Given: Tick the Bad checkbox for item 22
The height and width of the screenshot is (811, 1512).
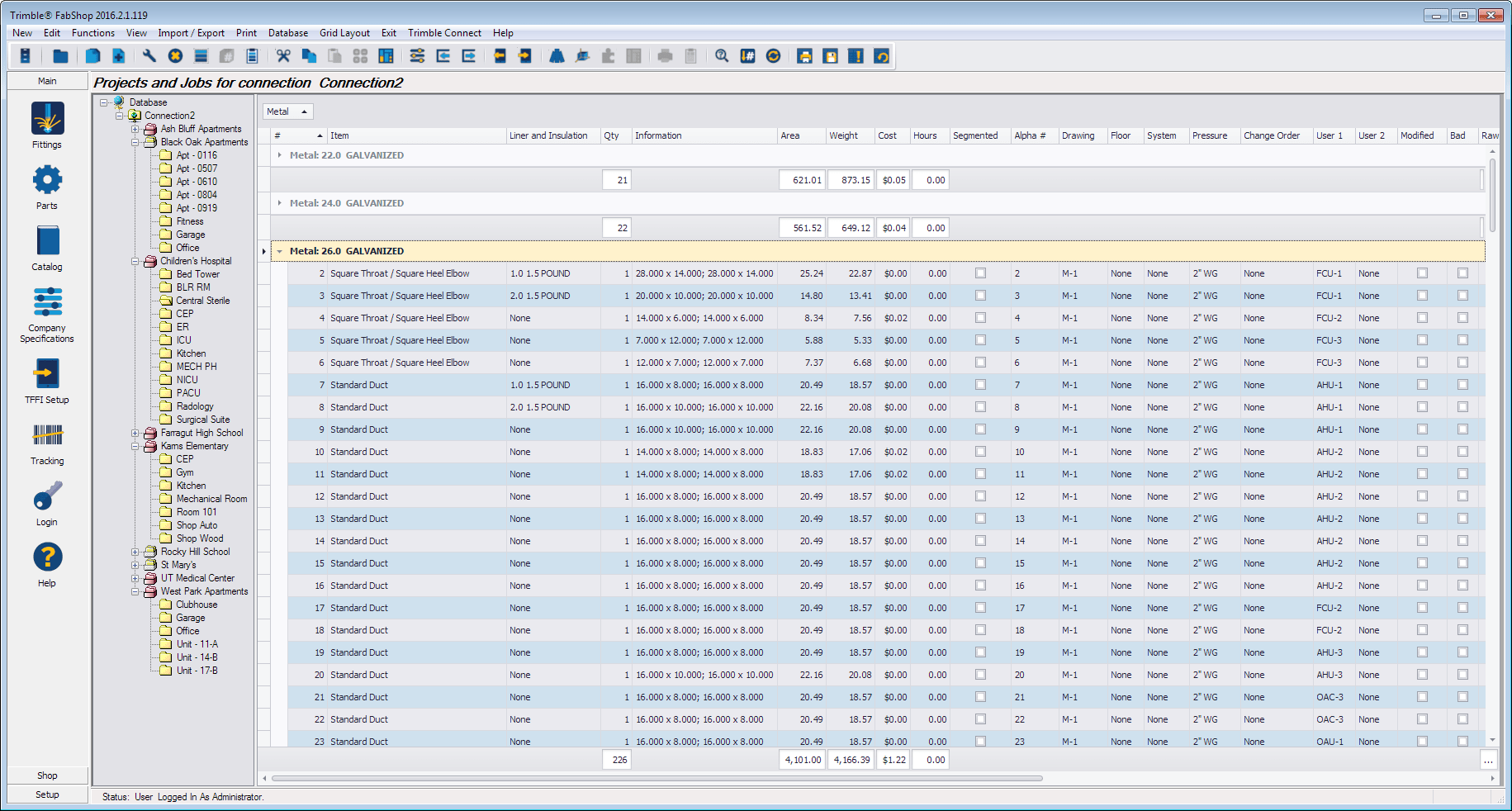Looking at the screenshot, I should 1462,719.
